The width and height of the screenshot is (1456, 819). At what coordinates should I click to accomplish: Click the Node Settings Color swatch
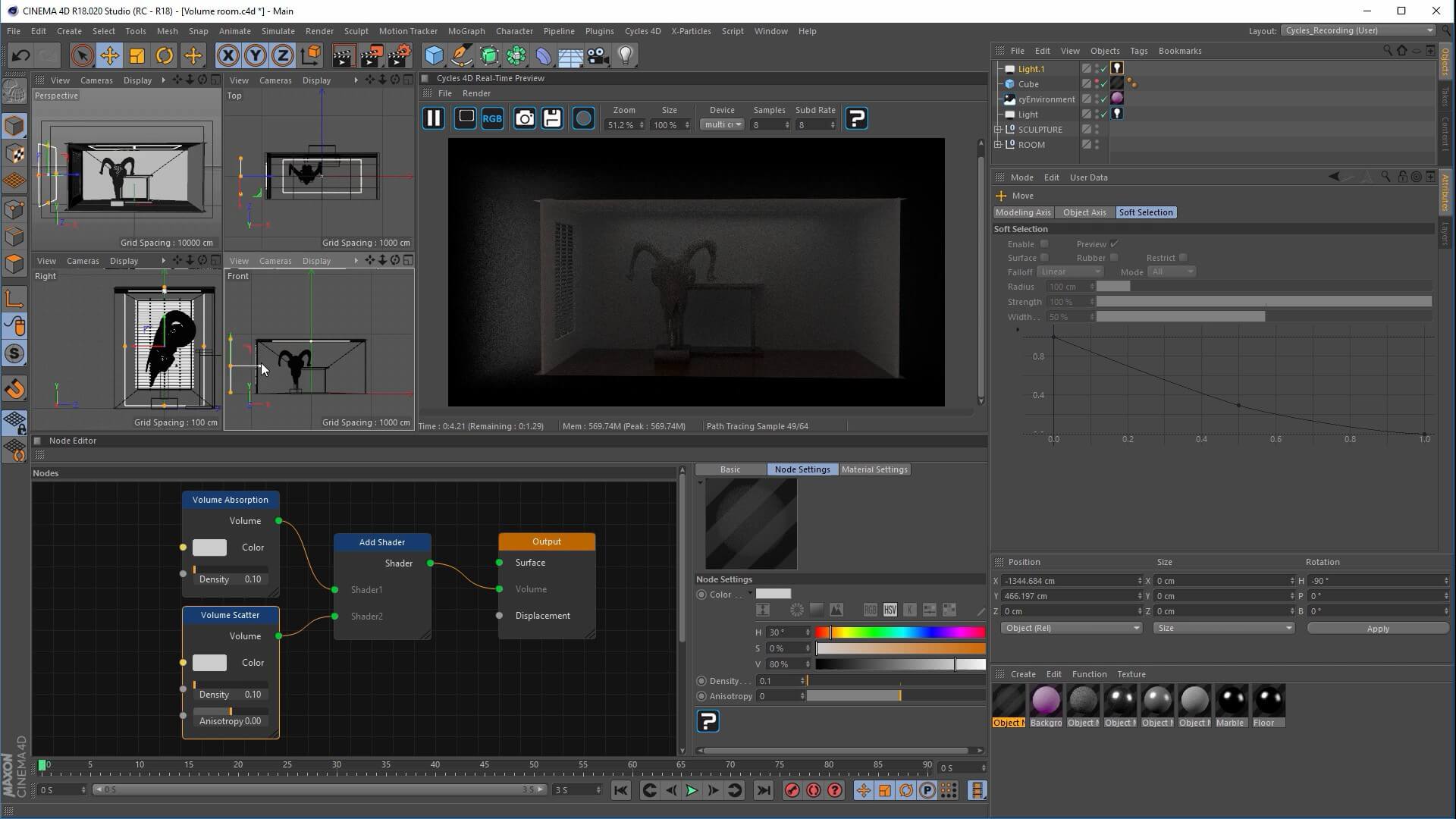773,594
